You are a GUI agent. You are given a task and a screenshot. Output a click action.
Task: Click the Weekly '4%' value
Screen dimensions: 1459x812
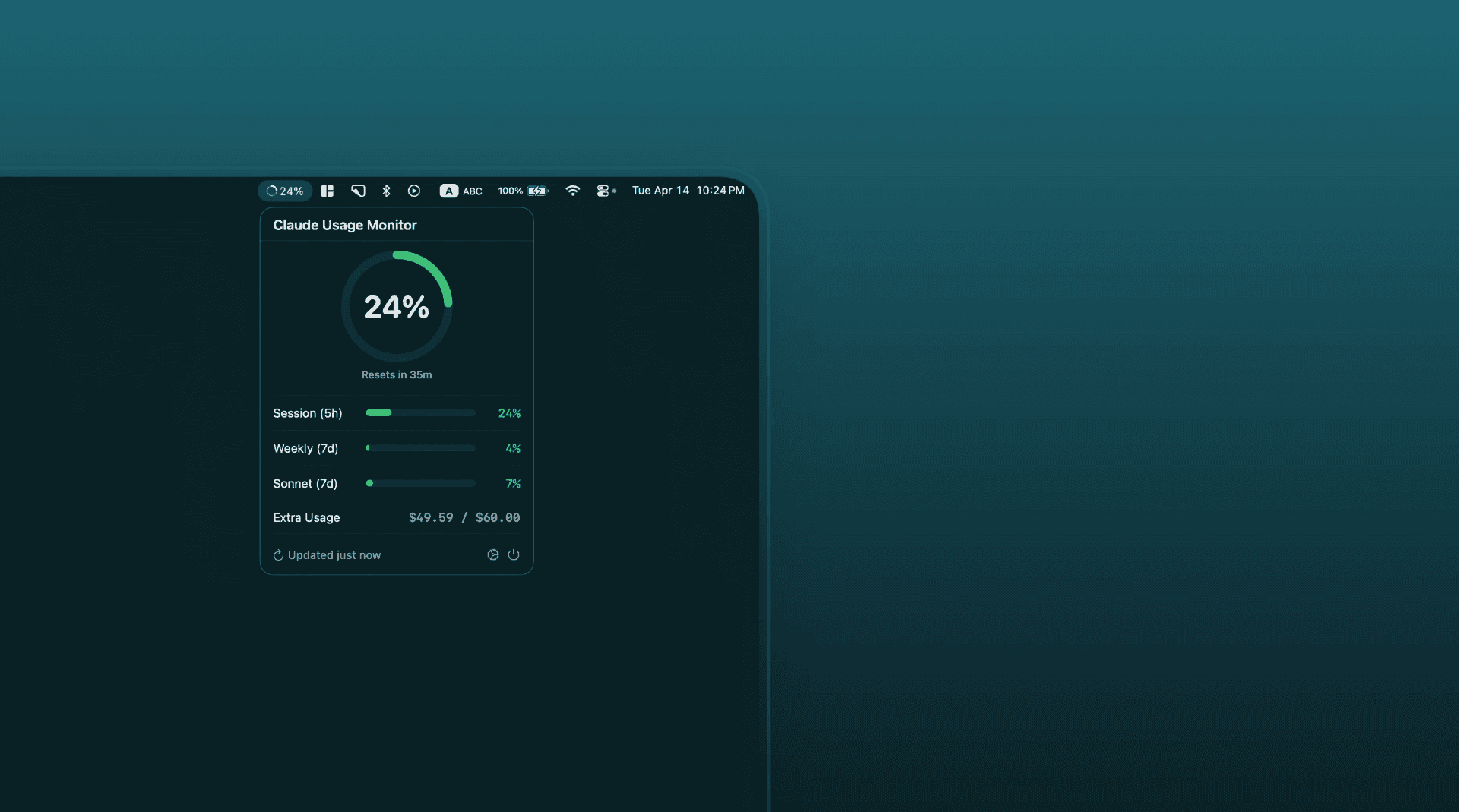click(x=513, y=448)
